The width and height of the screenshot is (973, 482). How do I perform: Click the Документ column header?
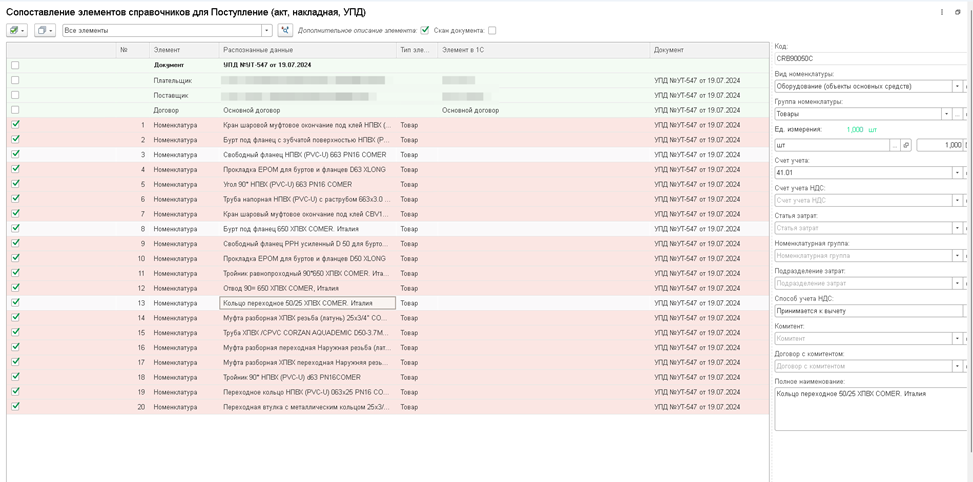click(709, 50)
